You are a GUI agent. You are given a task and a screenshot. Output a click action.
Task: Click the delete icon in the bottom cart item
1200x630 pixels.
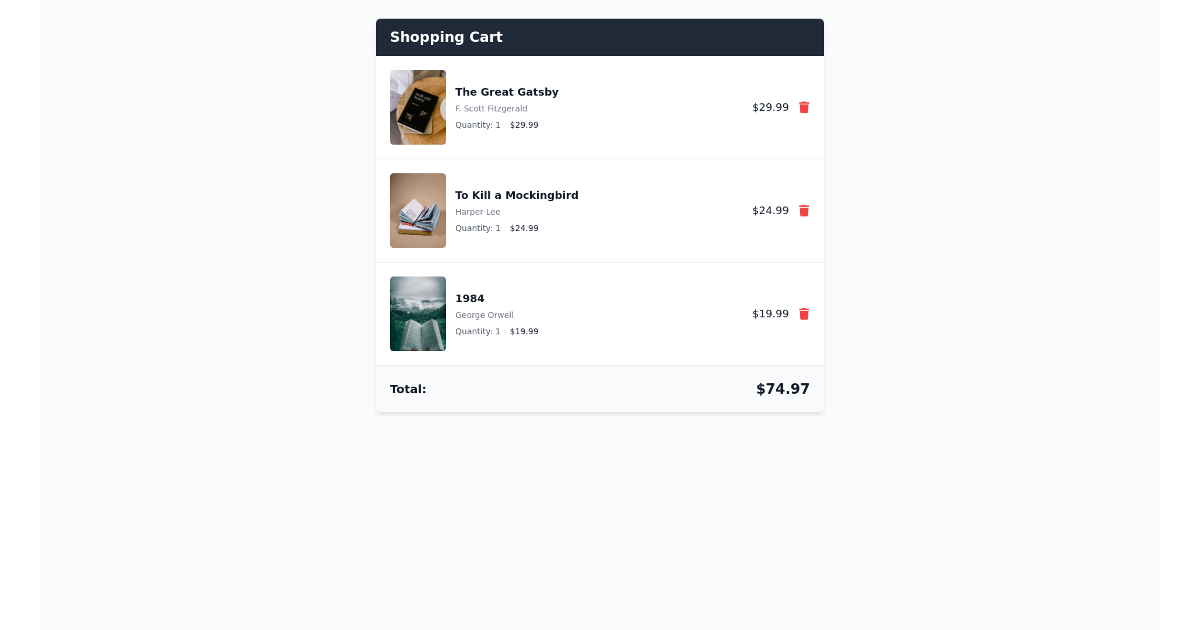804,314
